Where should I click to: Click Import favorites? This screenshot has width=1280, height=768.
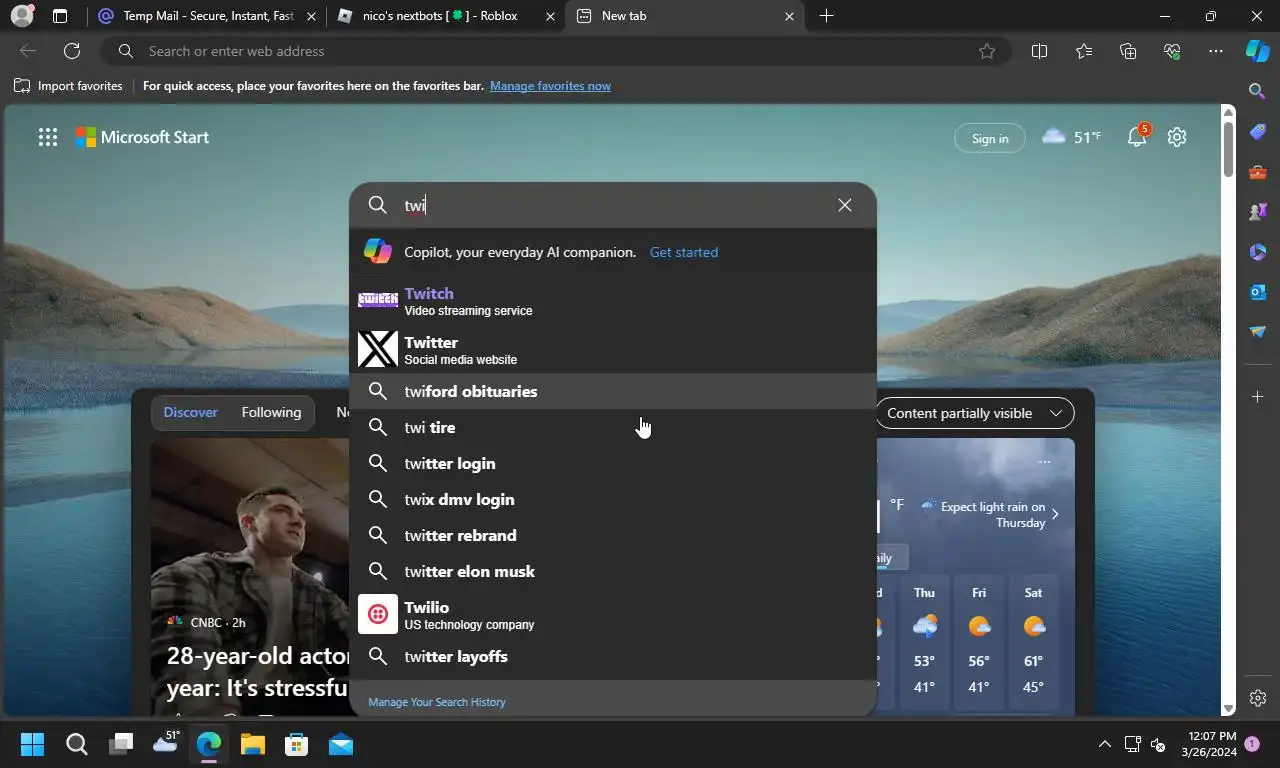pos(68,86)
